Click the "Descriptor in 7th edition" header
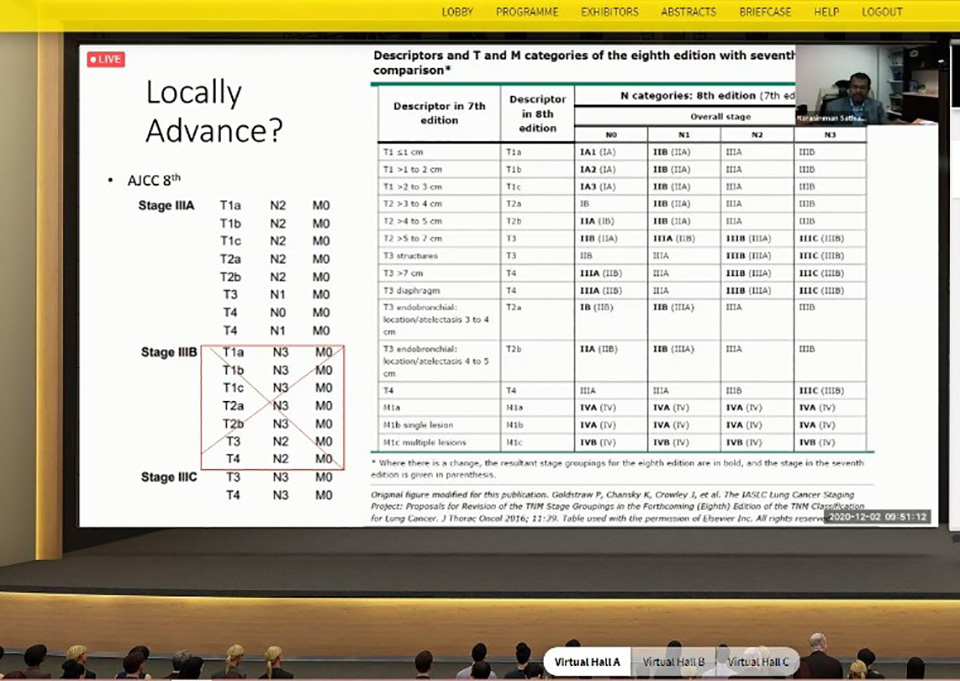This screenshot has height=681, width=960. [439, 113]
